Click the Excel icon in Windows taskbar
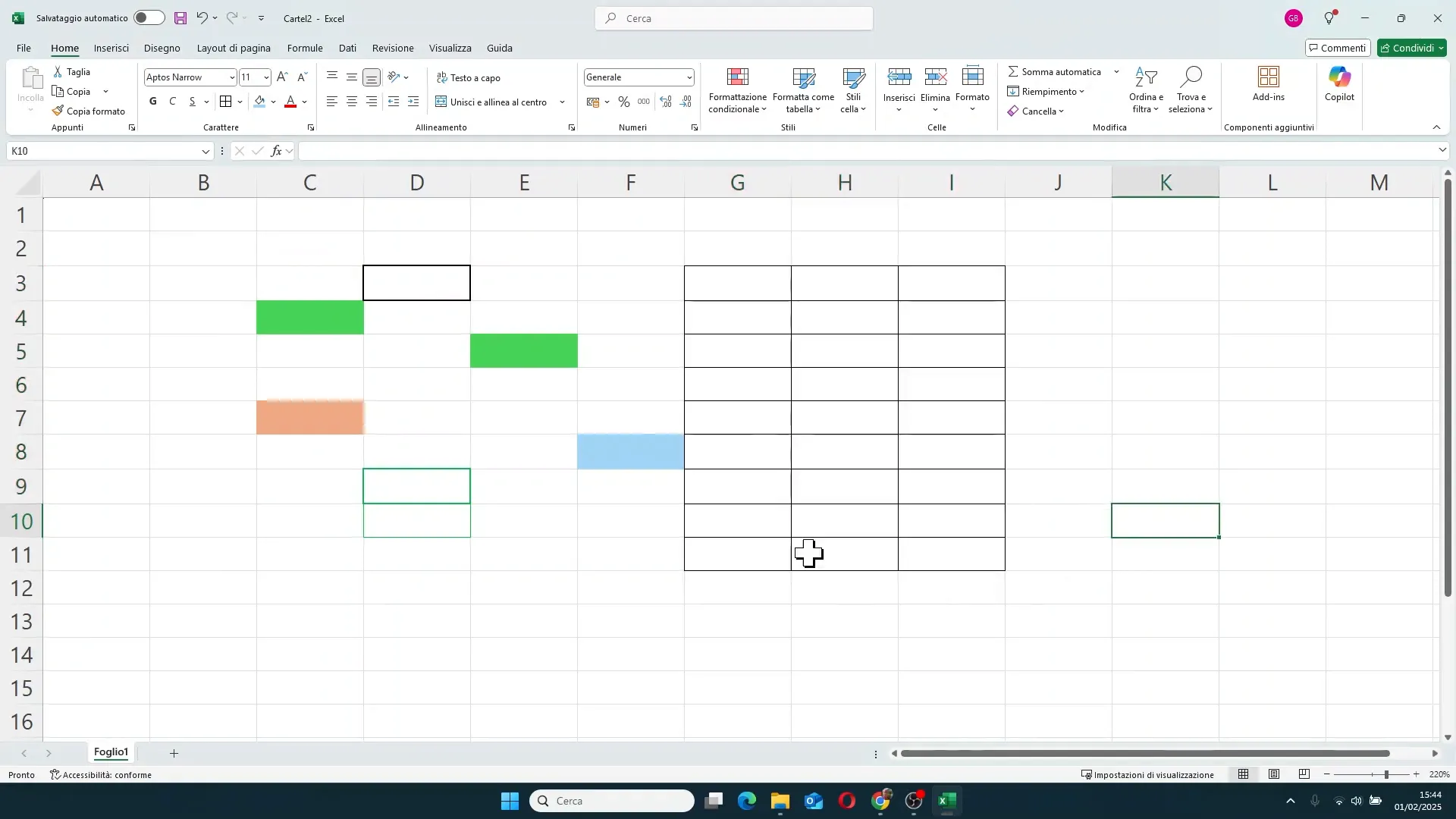 946,801
